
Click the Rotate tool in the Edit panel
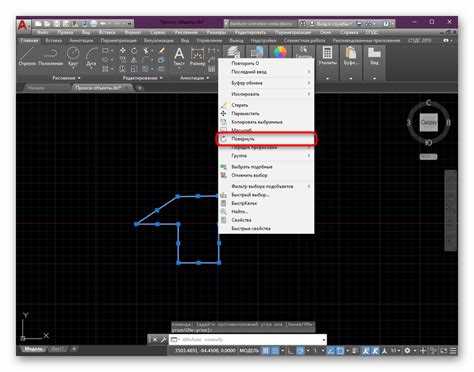[133, 51]
